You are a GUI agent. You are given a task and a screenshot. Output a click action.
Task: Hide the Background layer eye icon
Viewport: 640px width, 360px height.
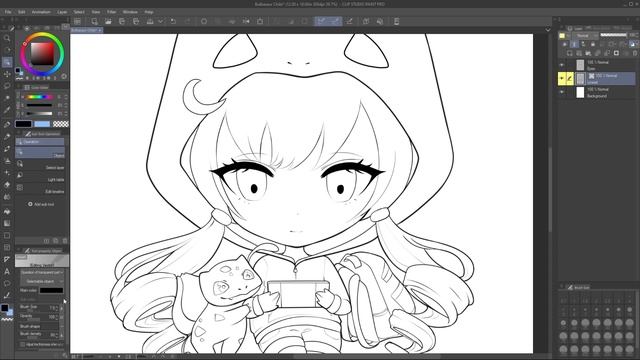562,92
